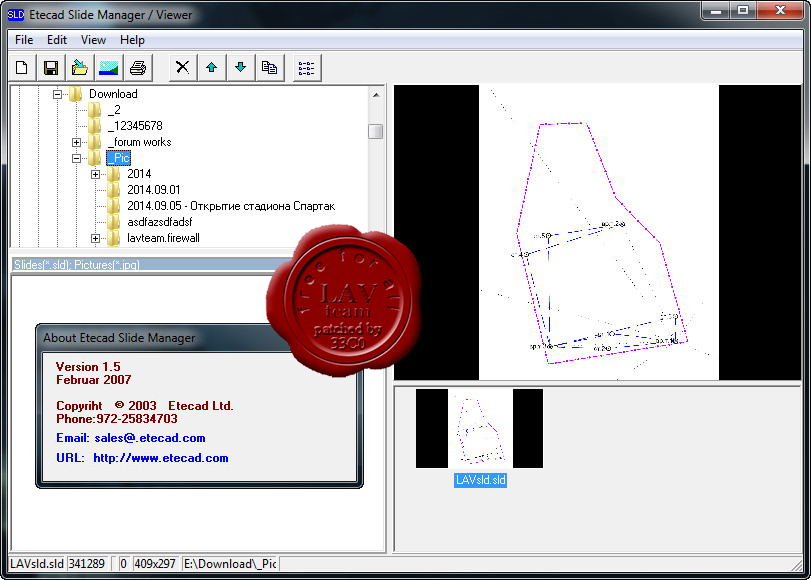
Task: Click the Delete X toolbar icon
Action: pyautogui.click(x=183, y=68)
